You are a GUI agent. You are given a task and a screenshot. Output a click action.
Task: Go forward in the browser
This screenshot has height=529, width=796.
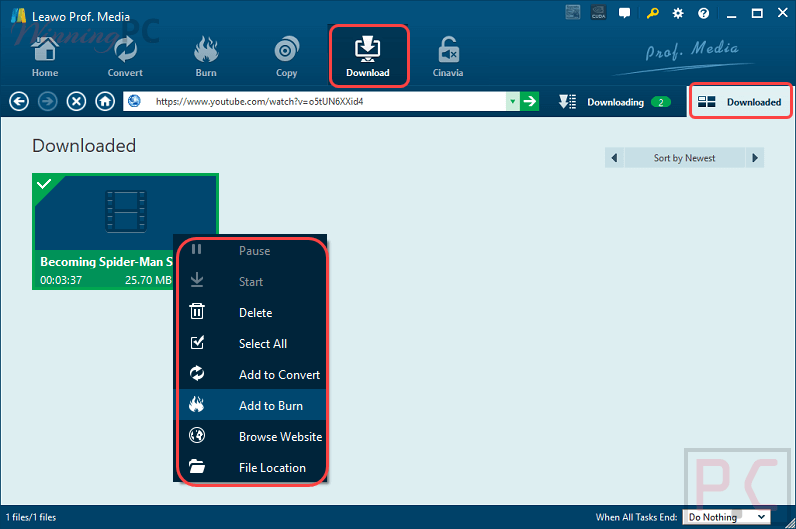[48, 102]
